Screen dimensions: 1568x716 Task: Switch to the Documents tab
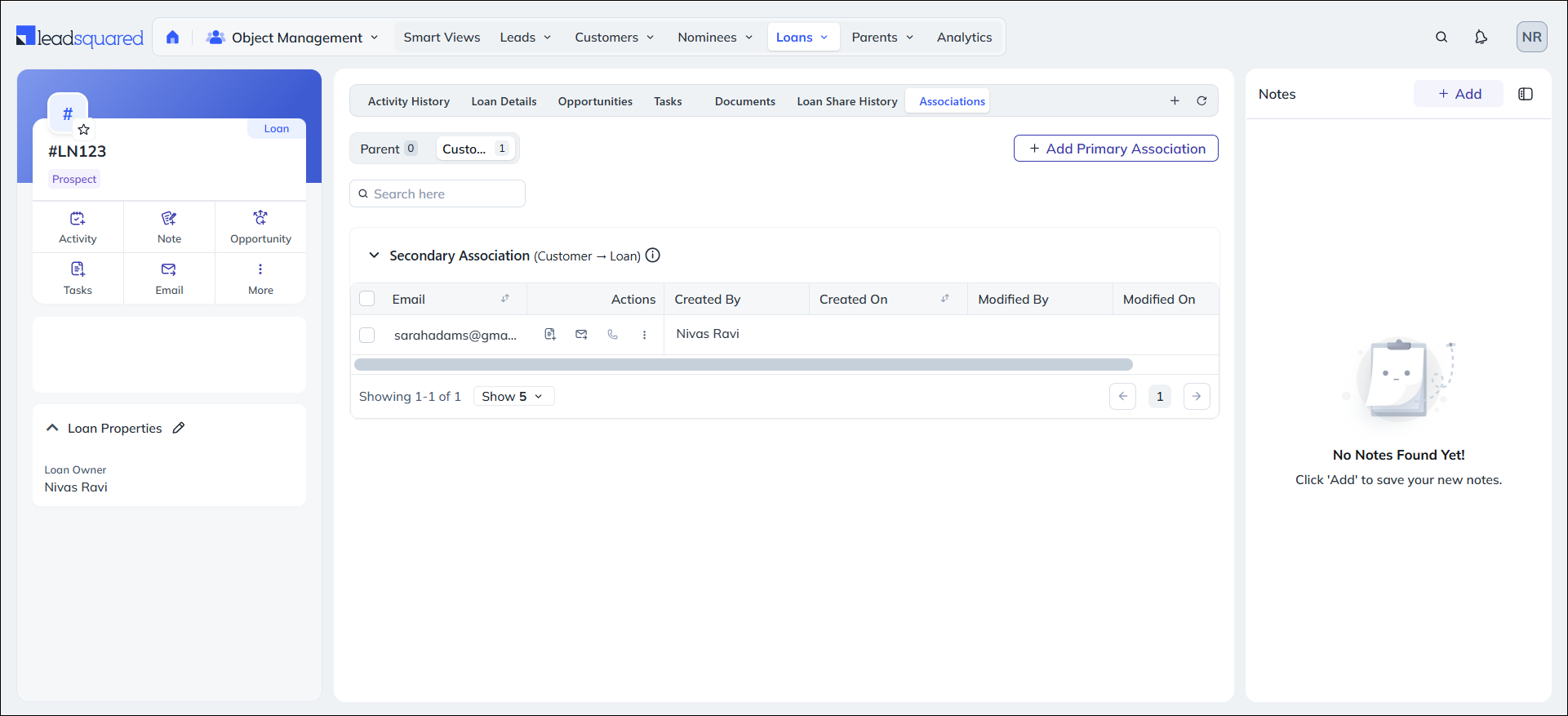[x=745, y=101]
